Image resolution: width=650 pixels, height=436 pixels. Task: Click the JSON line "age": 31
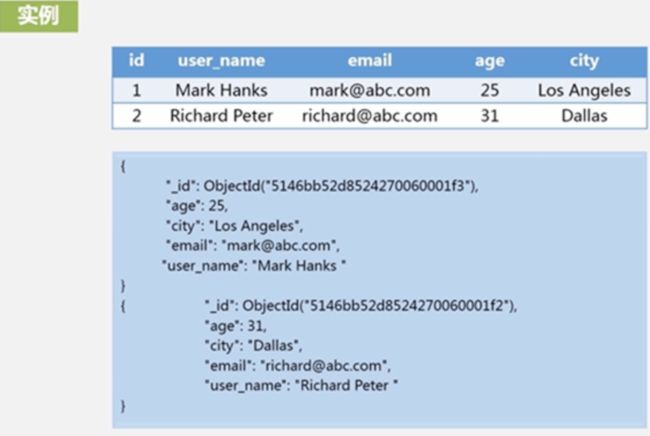[x=235, y=326]
